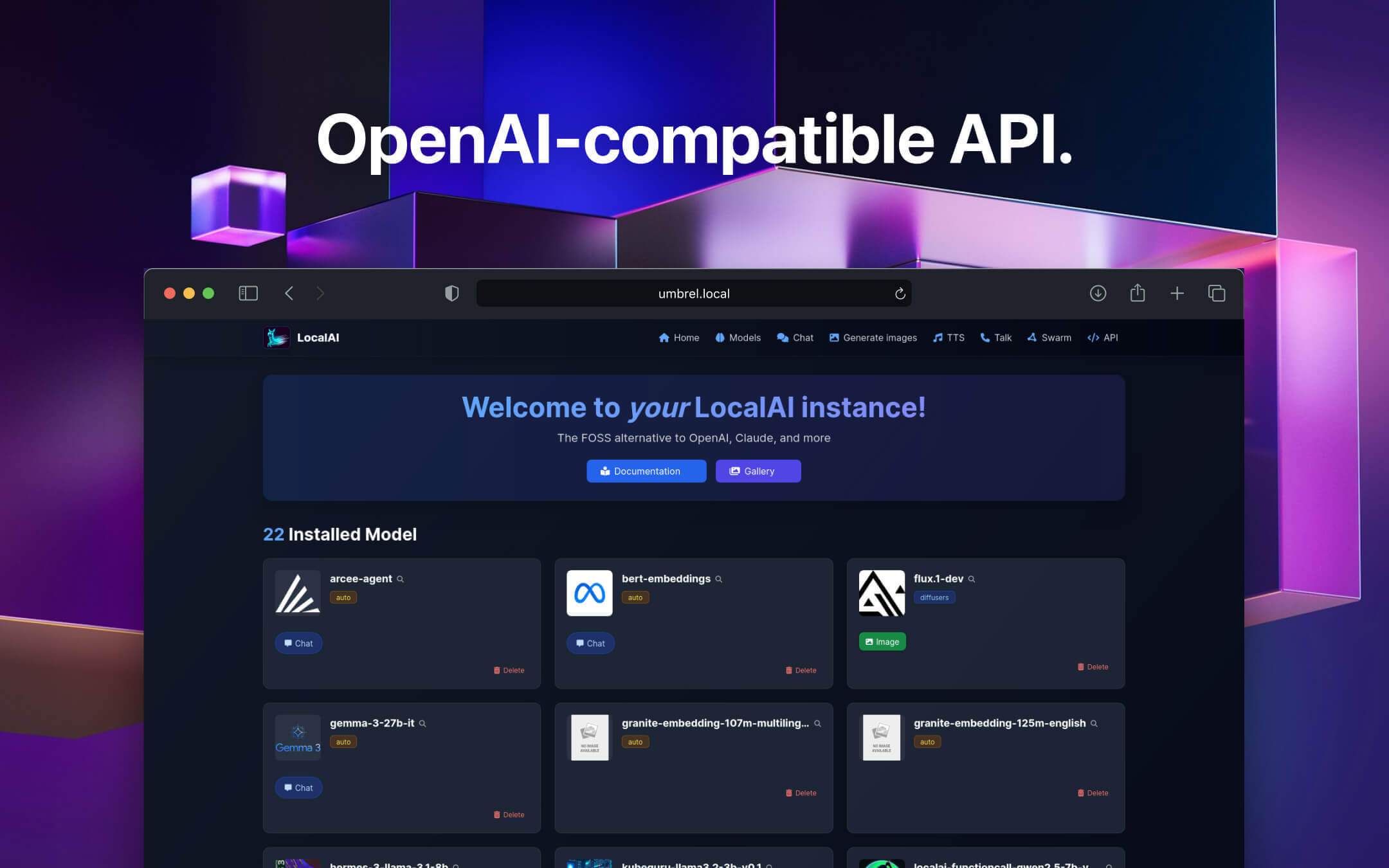Click the share icon in the browser toolbar

coord(1138,293)
